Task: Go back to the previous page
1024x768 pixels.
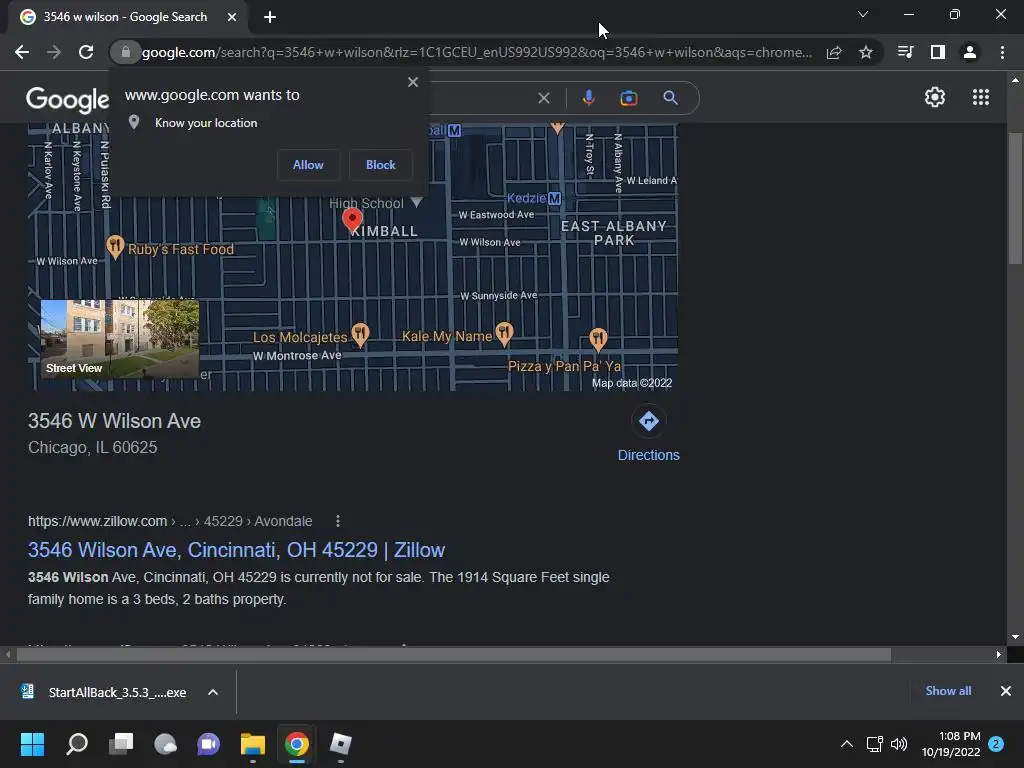Action: 22,52
